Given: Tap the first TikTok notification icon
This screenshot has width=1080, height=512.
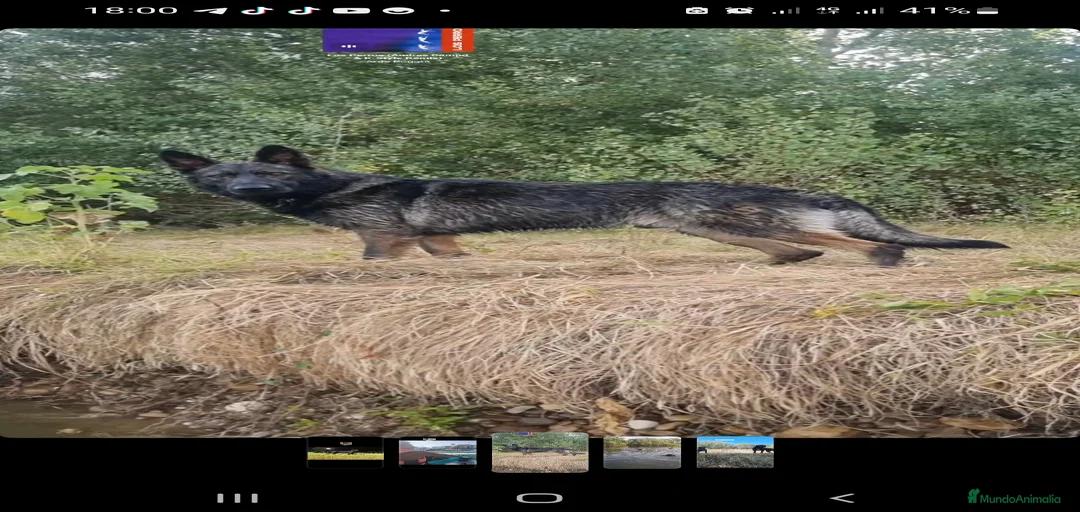Looking at the screenshot, I should click(258, 10).
